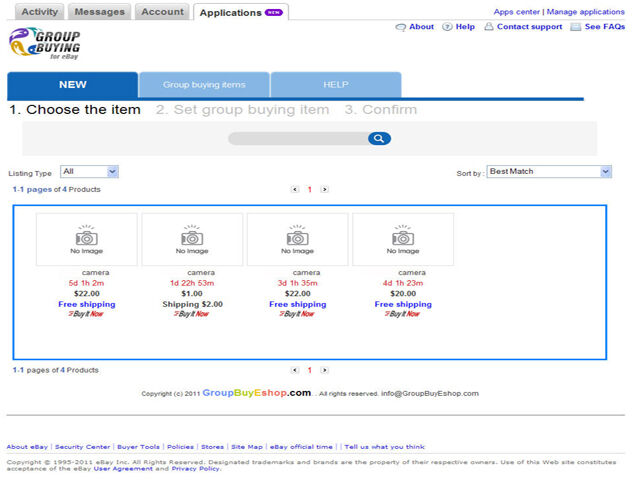640x480 pixels.
Task: Open the Policies footer link
Action: pyautogui.click(x=180, y=447)
